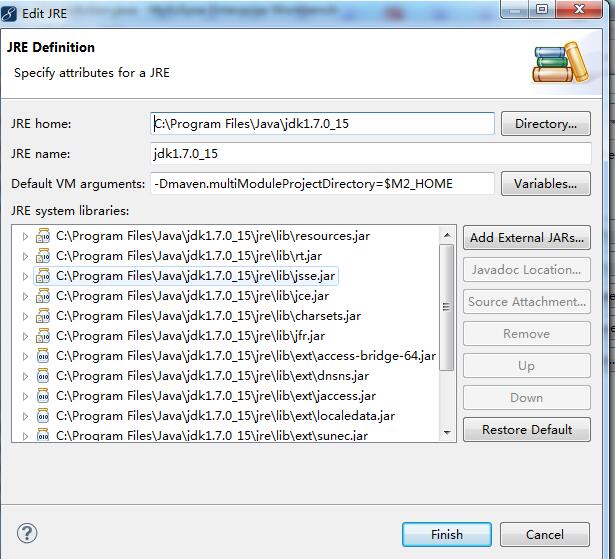Viewport: 615px width, 559px height.
Task: Click the Restore Default button
Action: 527,430
